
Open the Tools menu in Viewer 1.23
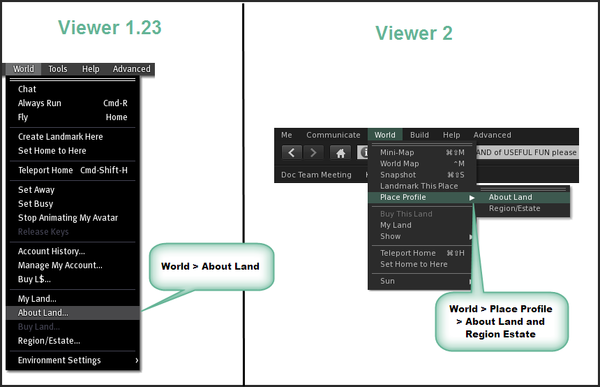pos(58,69)
